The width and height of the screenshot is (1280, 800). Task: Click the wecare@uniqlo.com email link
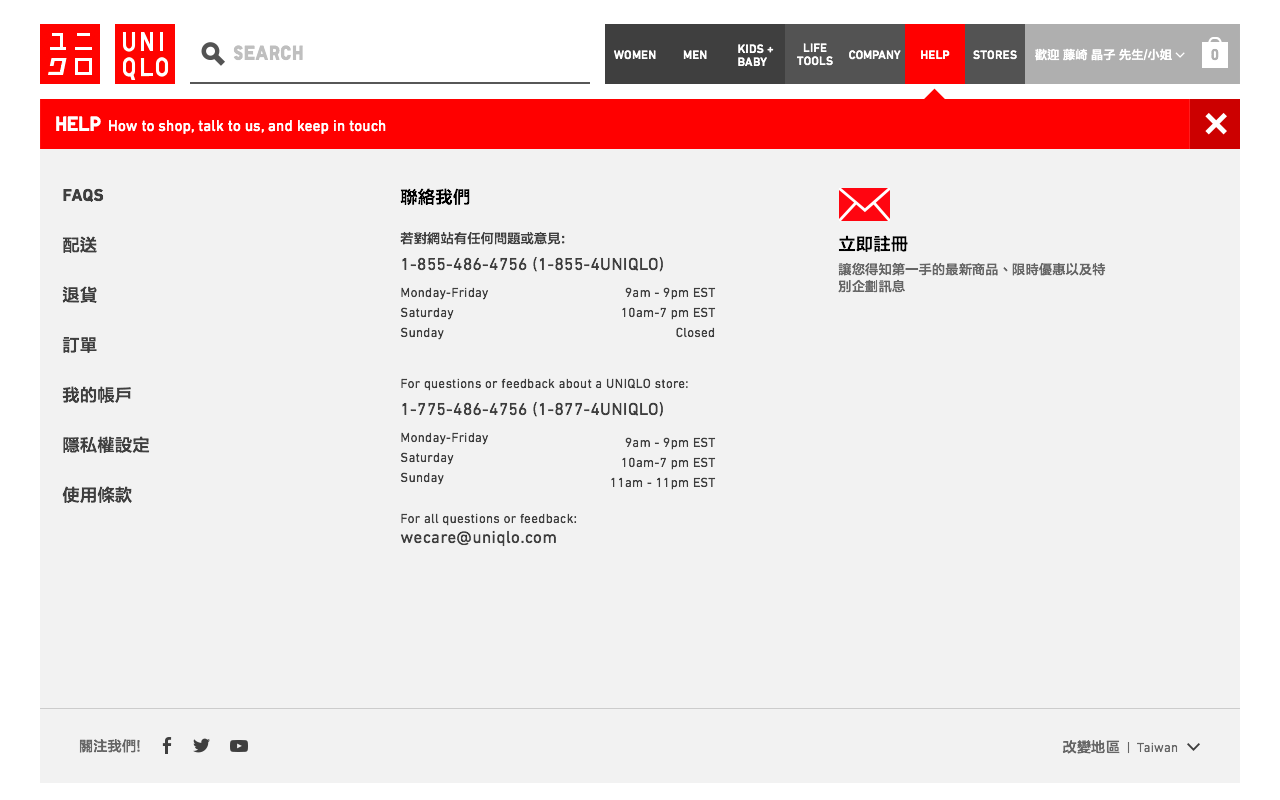pos(478,538)
